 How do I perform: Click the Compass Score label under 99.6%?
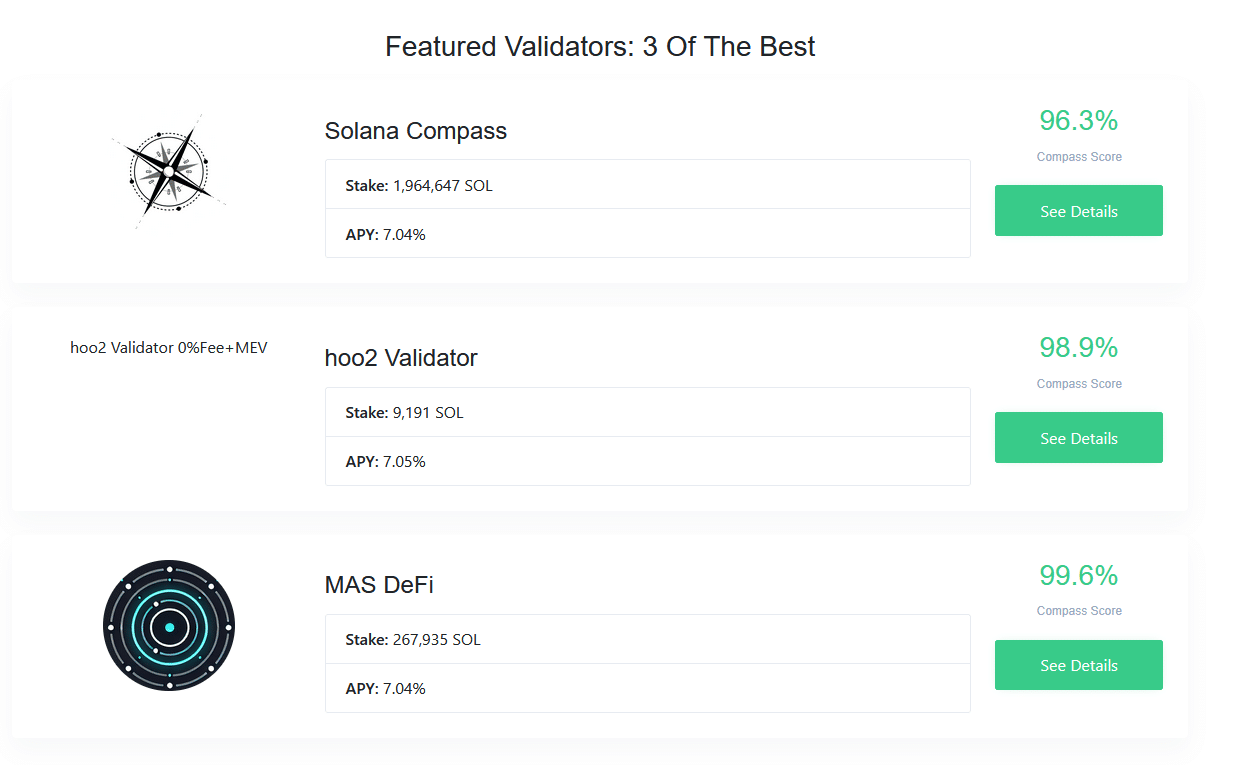tap(1079, 611)
